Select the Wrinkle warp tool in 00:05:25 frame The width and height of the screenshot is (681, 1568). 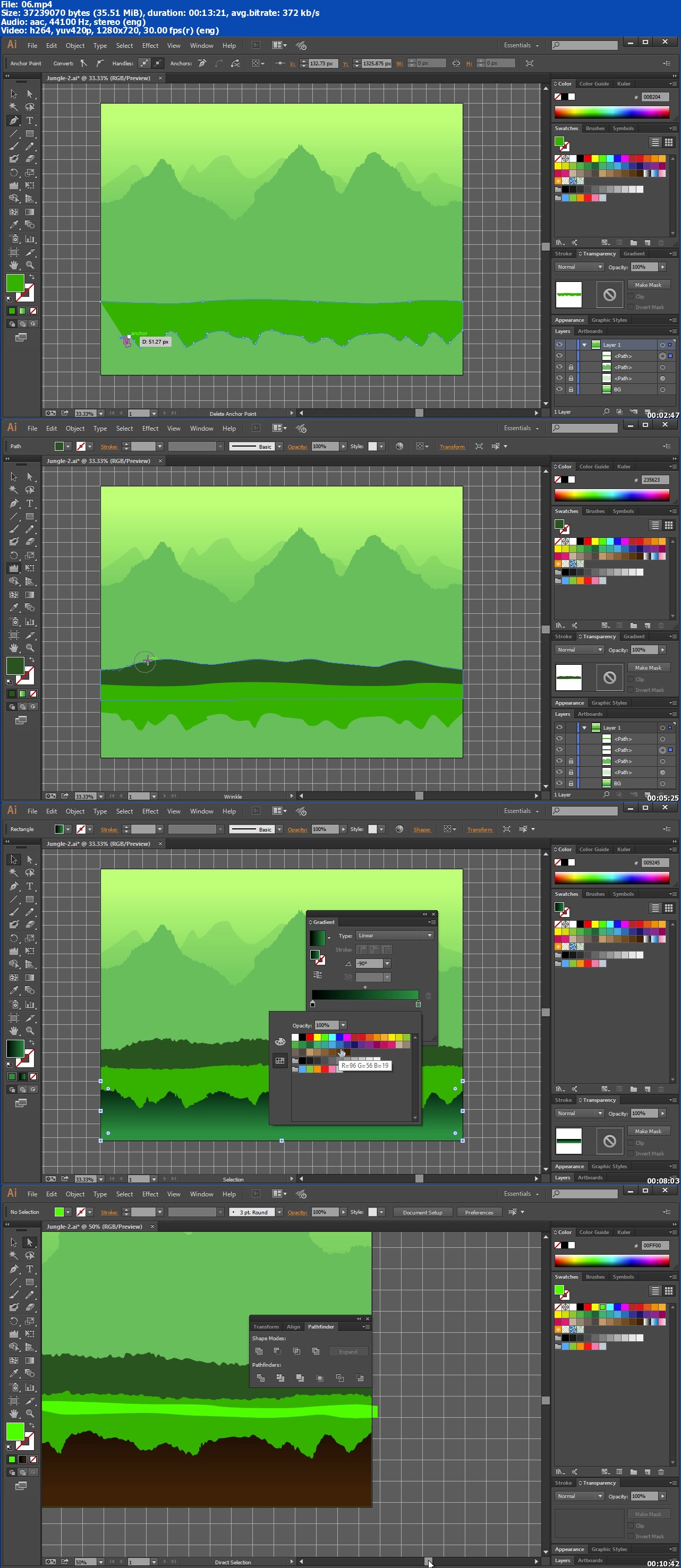13,568
